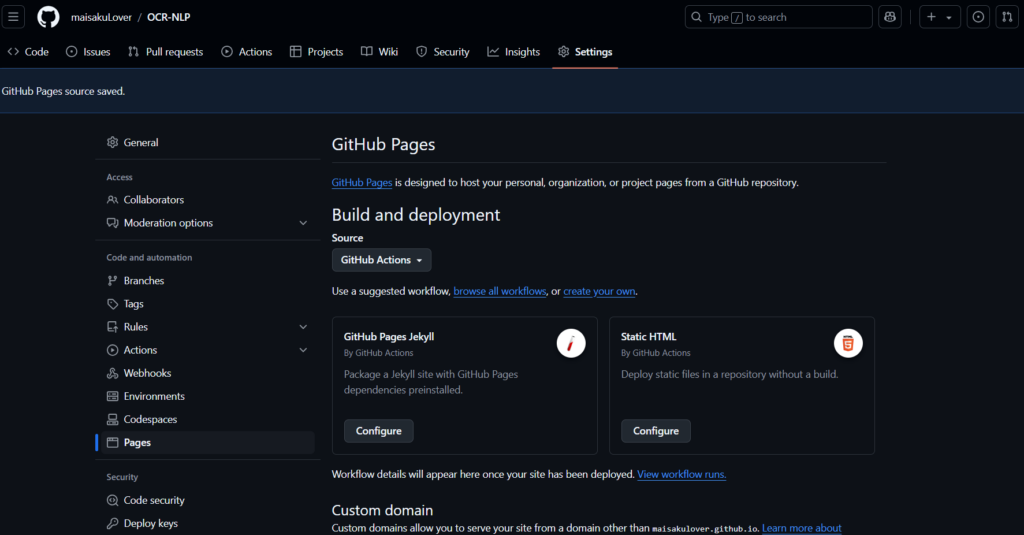1024x535 pixels.
Task: Open the View workflow runs link
Action: point(681,474)
